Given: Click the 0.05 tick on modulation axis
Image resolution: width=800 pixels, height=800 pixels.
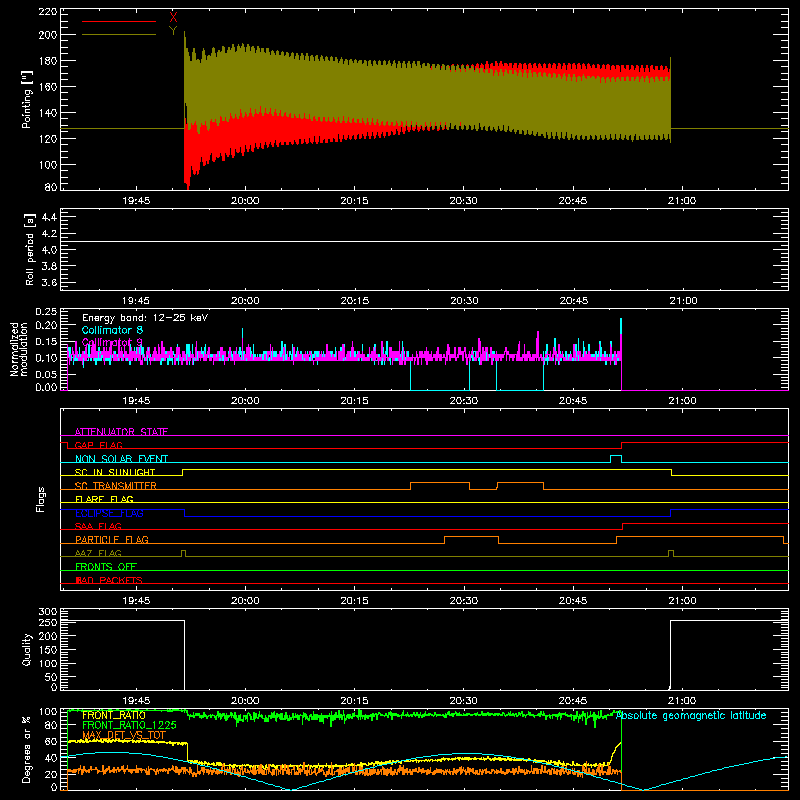Looking at the screenshot, I should (x=47, y=374).
